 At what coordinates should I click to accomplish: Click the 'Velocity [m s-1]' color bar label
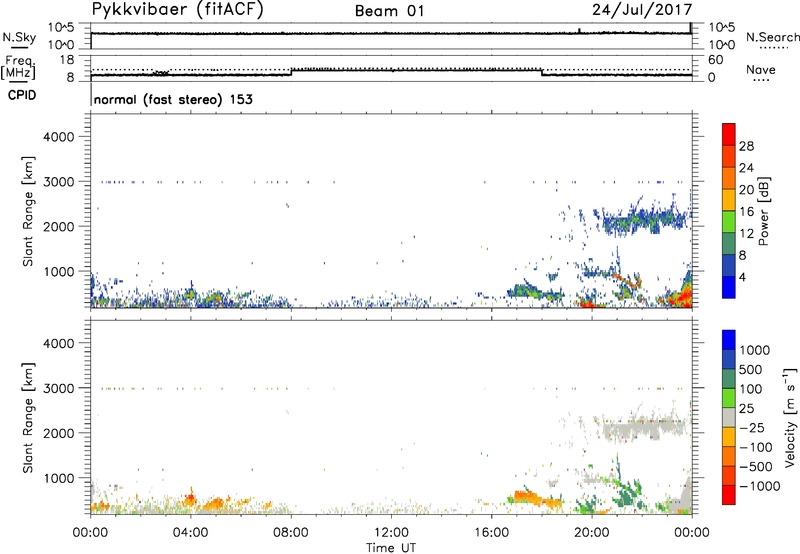790,417
